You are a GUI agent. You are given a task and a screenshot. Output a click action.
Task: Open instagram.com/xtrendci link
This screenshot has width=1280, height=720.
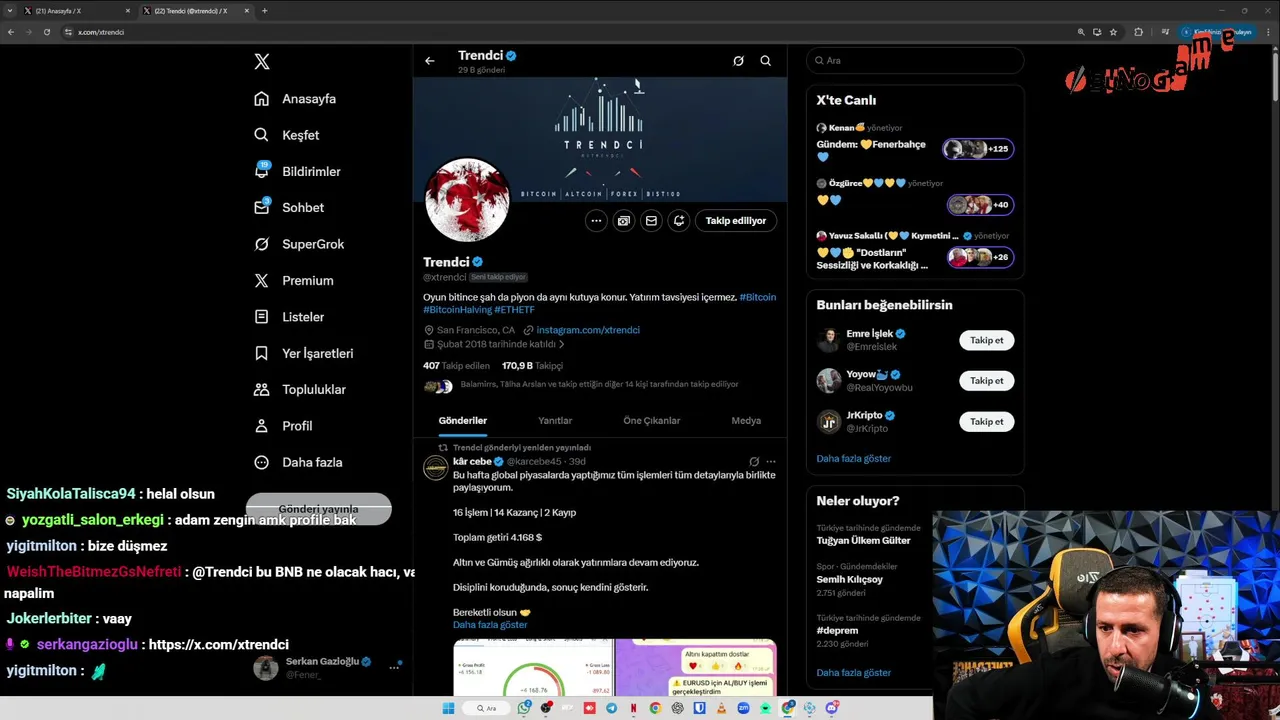(x=588, y=330)
